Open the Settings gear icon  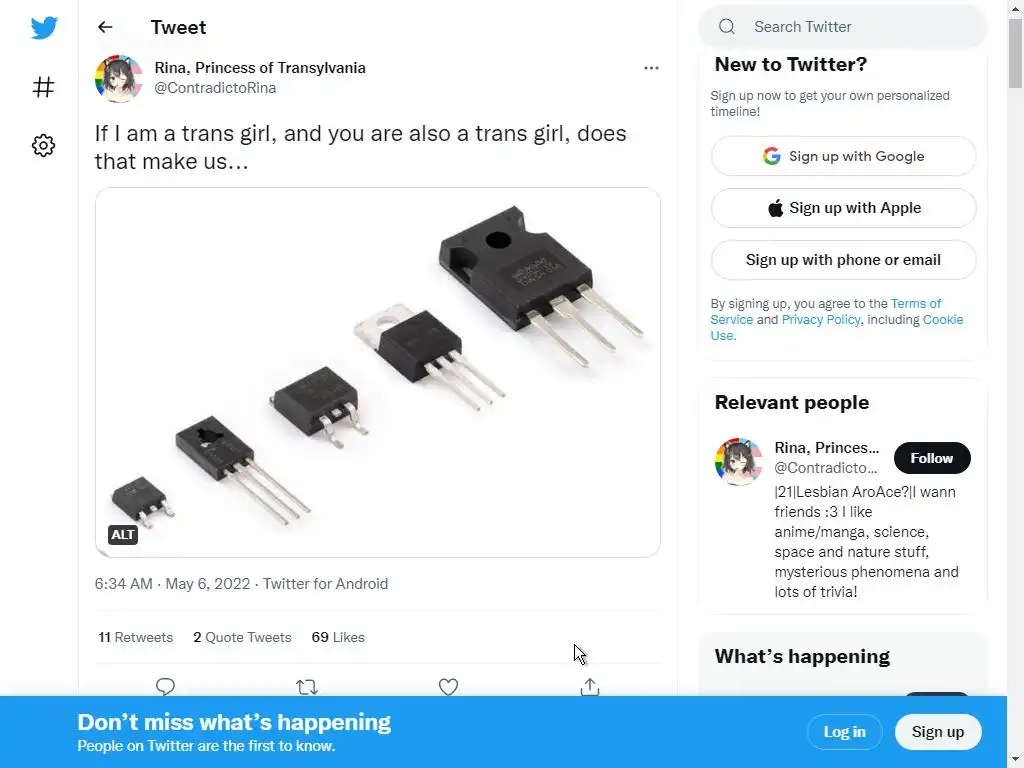(43, 146)
